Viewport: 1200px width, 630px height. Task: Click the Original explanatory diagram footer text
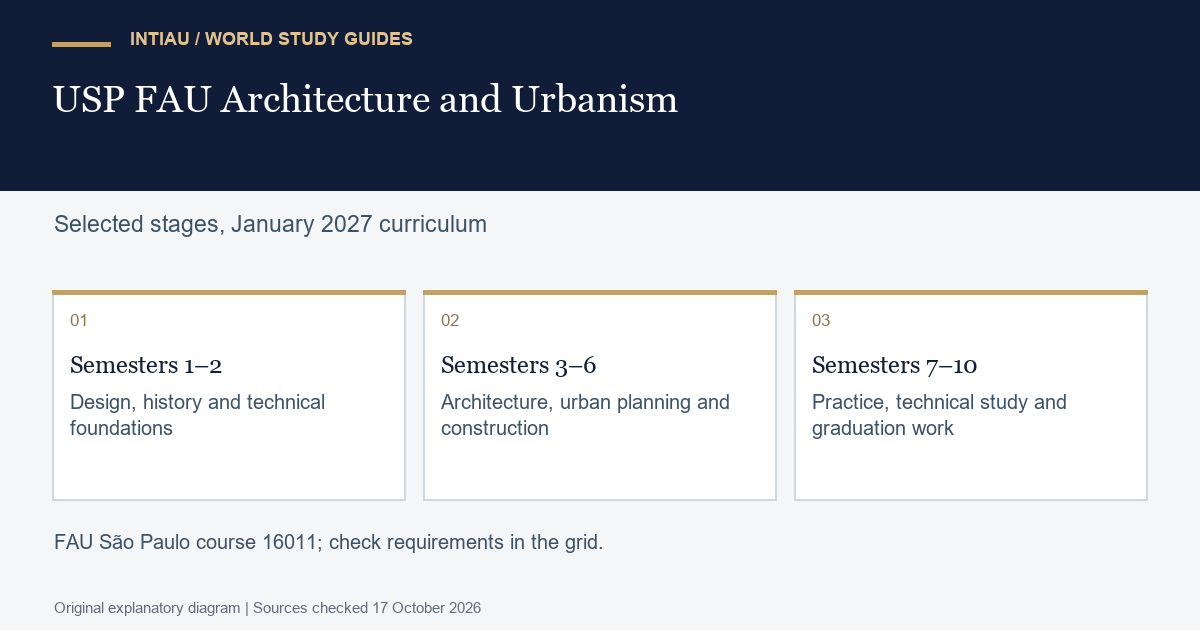pyautogui.click(x=147, y=608)
